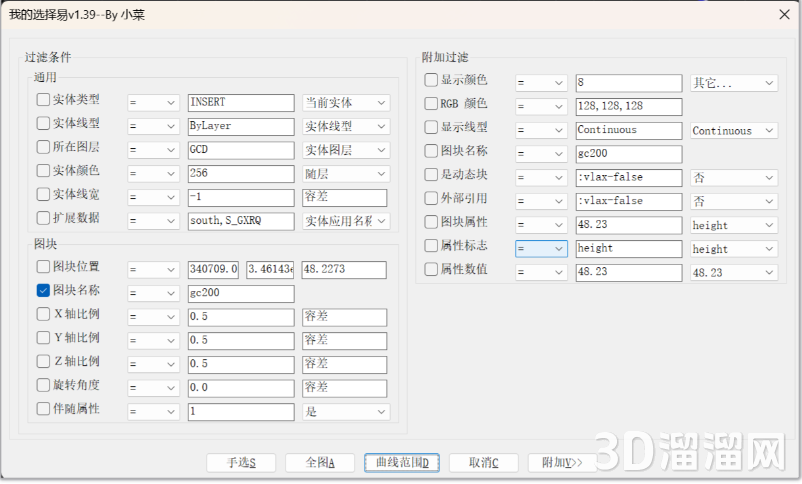Open operator dropdown for 实体类型
The width and height of the screenshot is (802, 484).
click(x=153, y=103)
